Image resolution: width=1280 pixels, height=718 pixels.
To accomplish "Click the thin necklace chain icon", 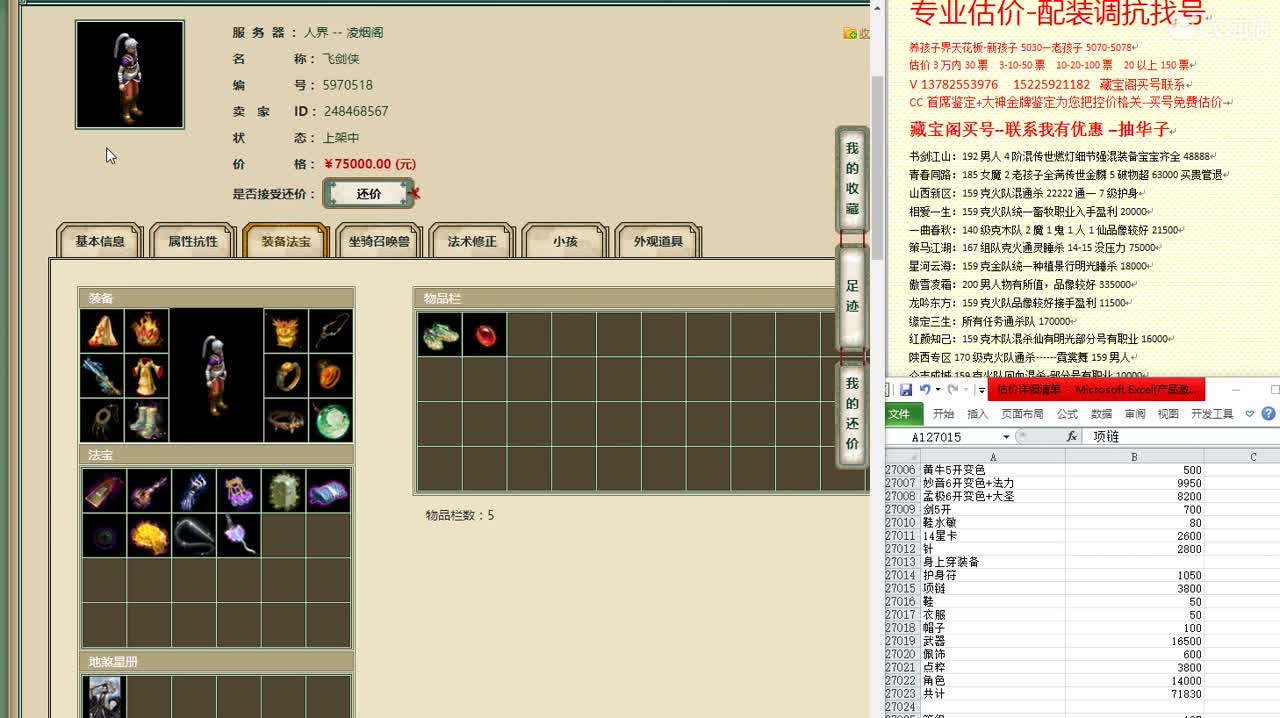I will [x=331, y=331].
